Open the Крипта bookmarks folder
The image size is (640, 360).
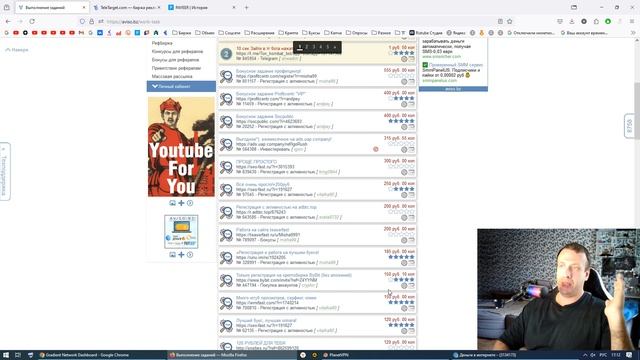point(288,33)
